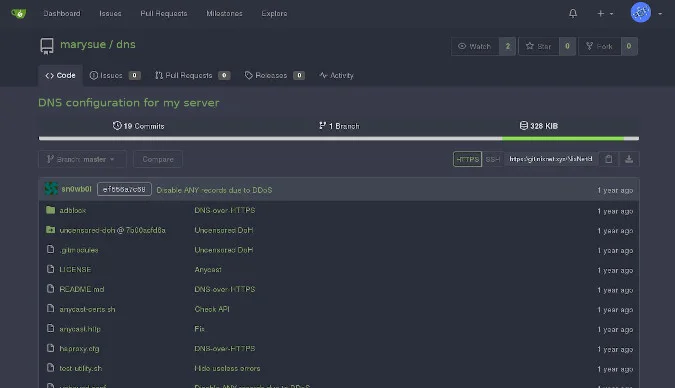This screenshot has width=675, height=388.
Task: Switch clone protocol to SSH
Action: pos(492,159)
